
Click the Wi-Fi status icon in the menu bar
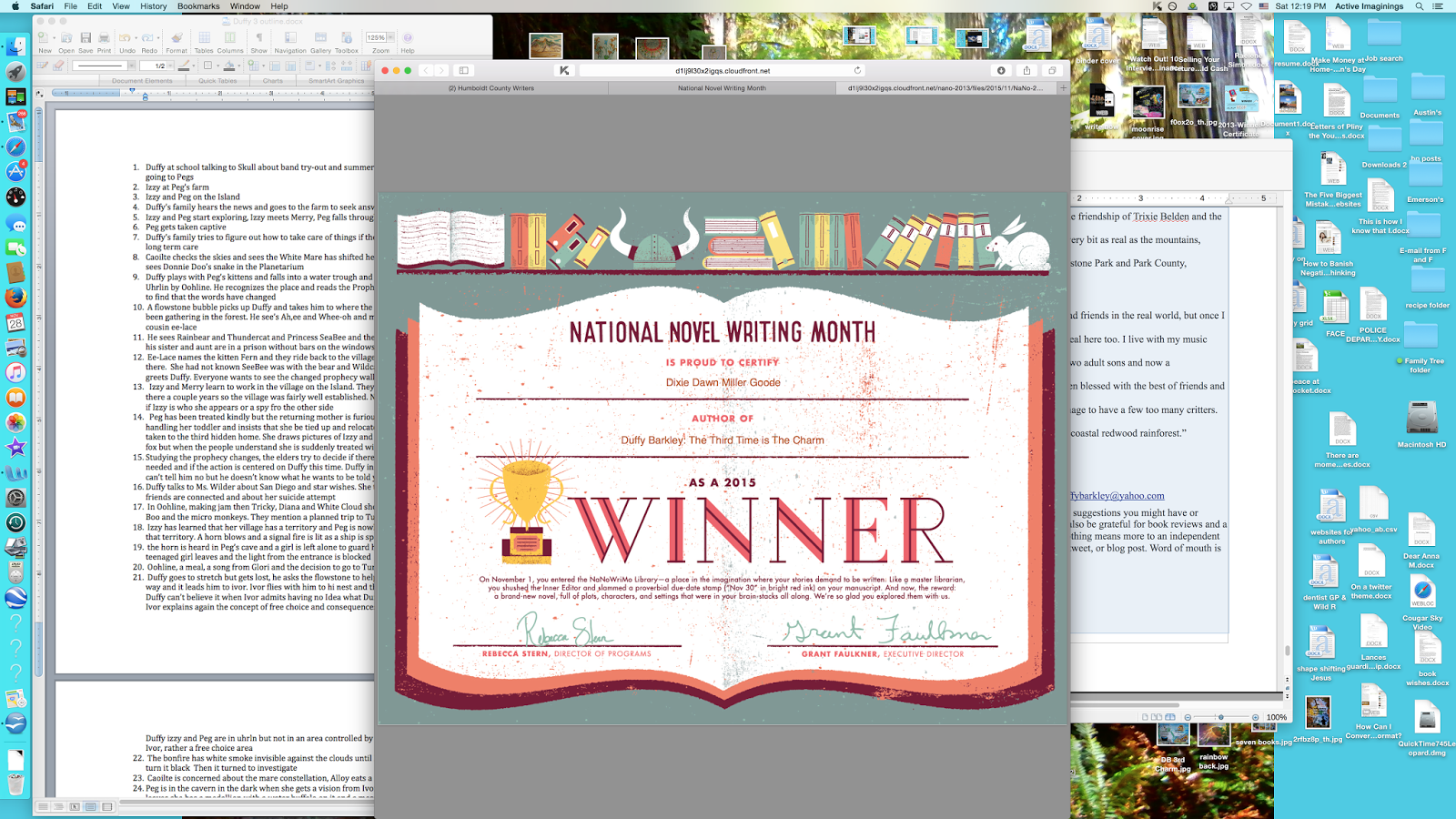coord(1246,6)
